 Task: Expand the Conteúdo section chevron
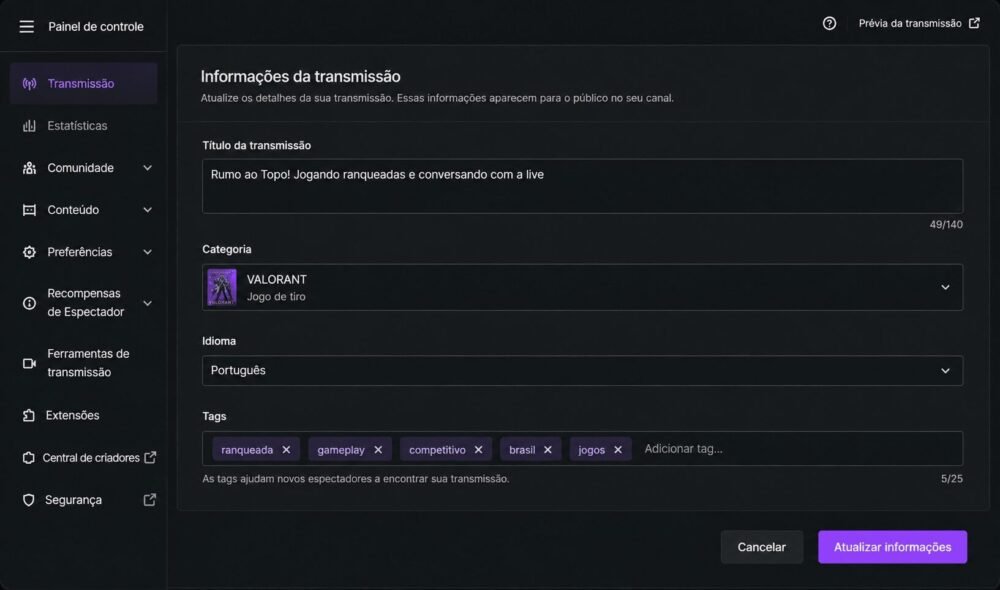[147, 210]
